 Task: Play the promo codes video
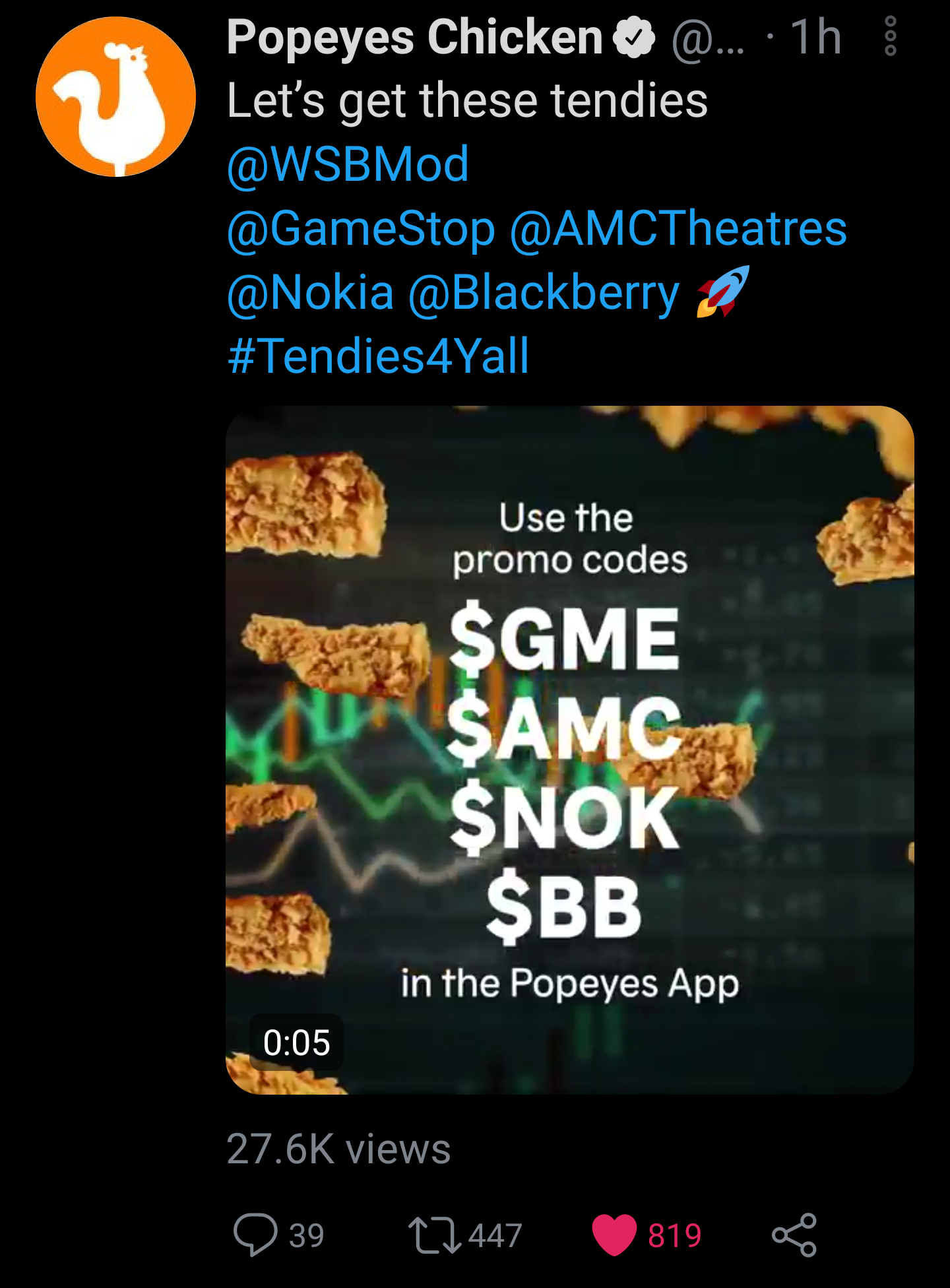[570, 750]
